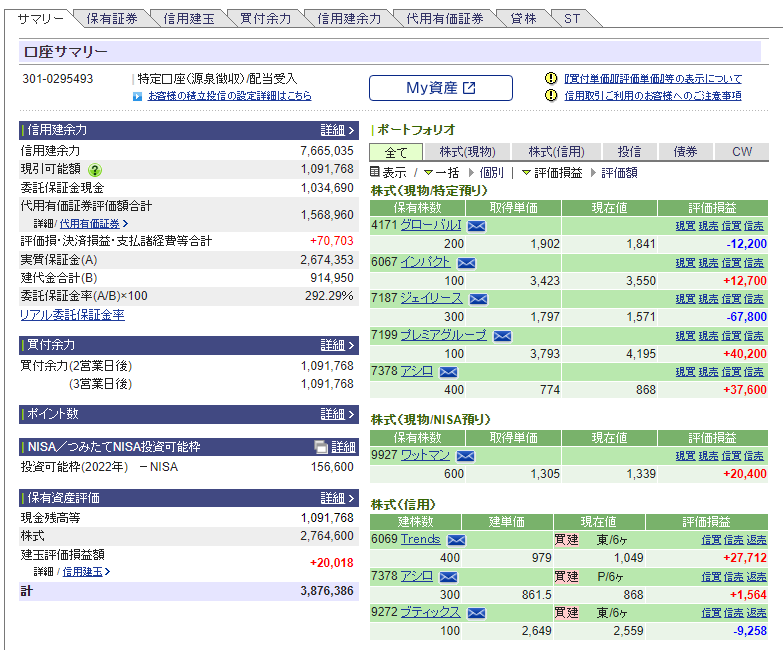Click the warning icon beside 信用取引 notice
The image size is (783, 650).
(x=551, y=95)
